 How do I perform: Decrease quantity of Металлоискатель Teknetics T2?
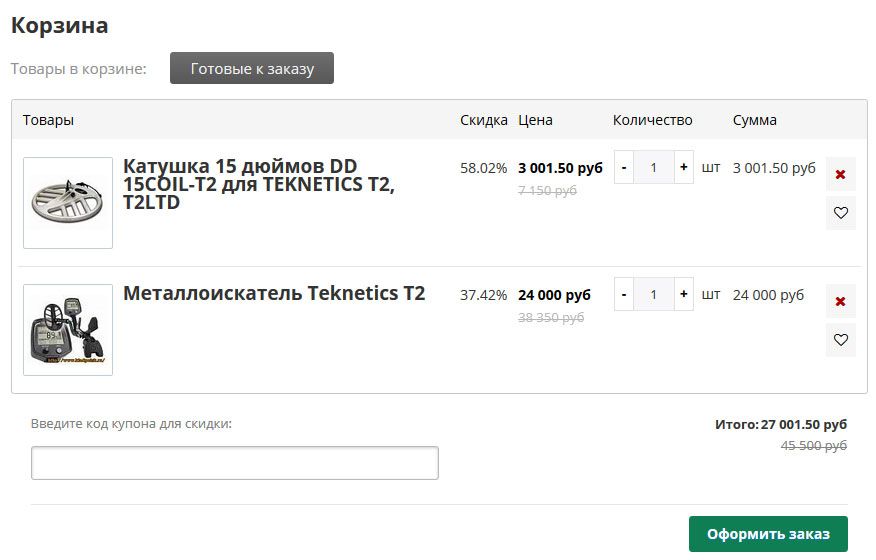(624, 294)
